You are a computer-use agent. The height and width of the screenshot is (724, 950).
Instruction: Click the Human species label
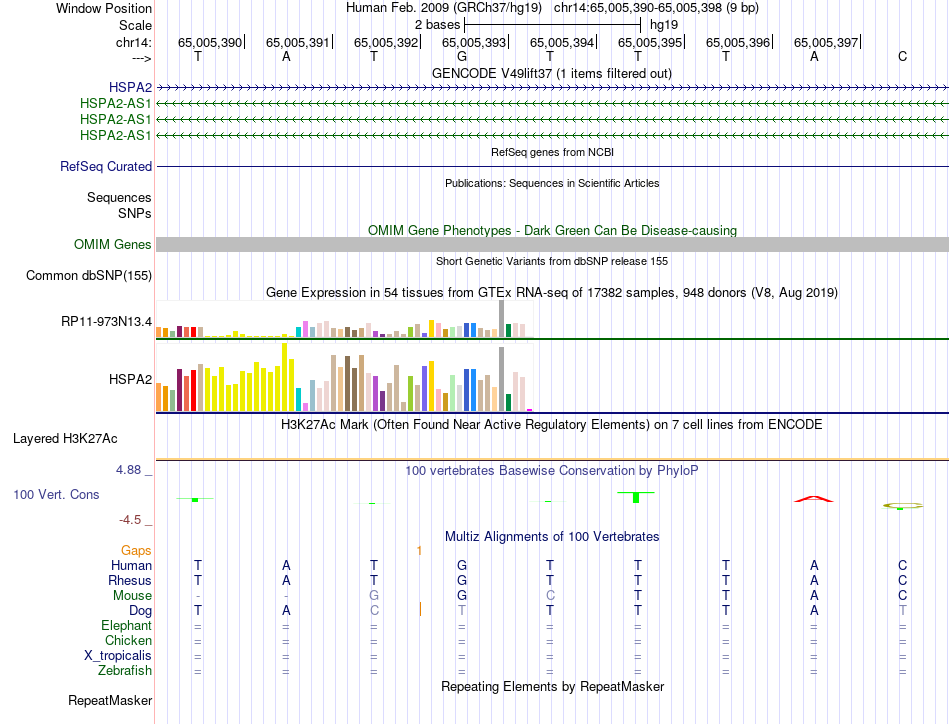coord(131,566)
